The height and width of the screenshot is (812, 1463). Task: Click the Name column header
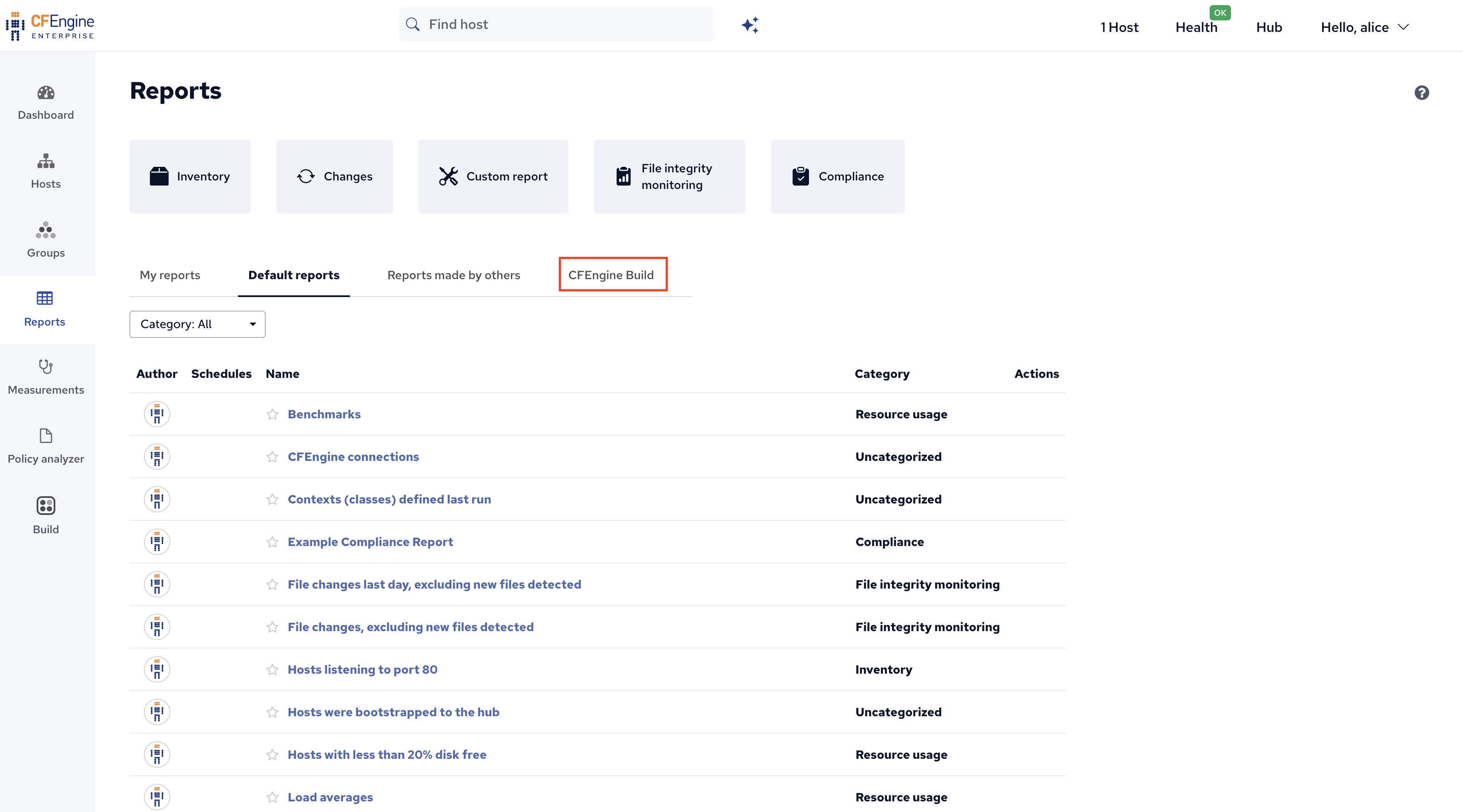pos(282,374)
